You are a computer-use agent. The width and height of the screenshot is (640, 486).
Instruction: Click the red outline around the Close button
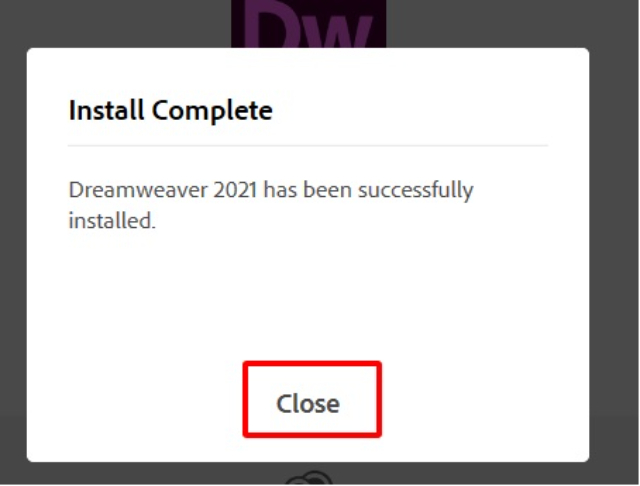pos(312,363)
